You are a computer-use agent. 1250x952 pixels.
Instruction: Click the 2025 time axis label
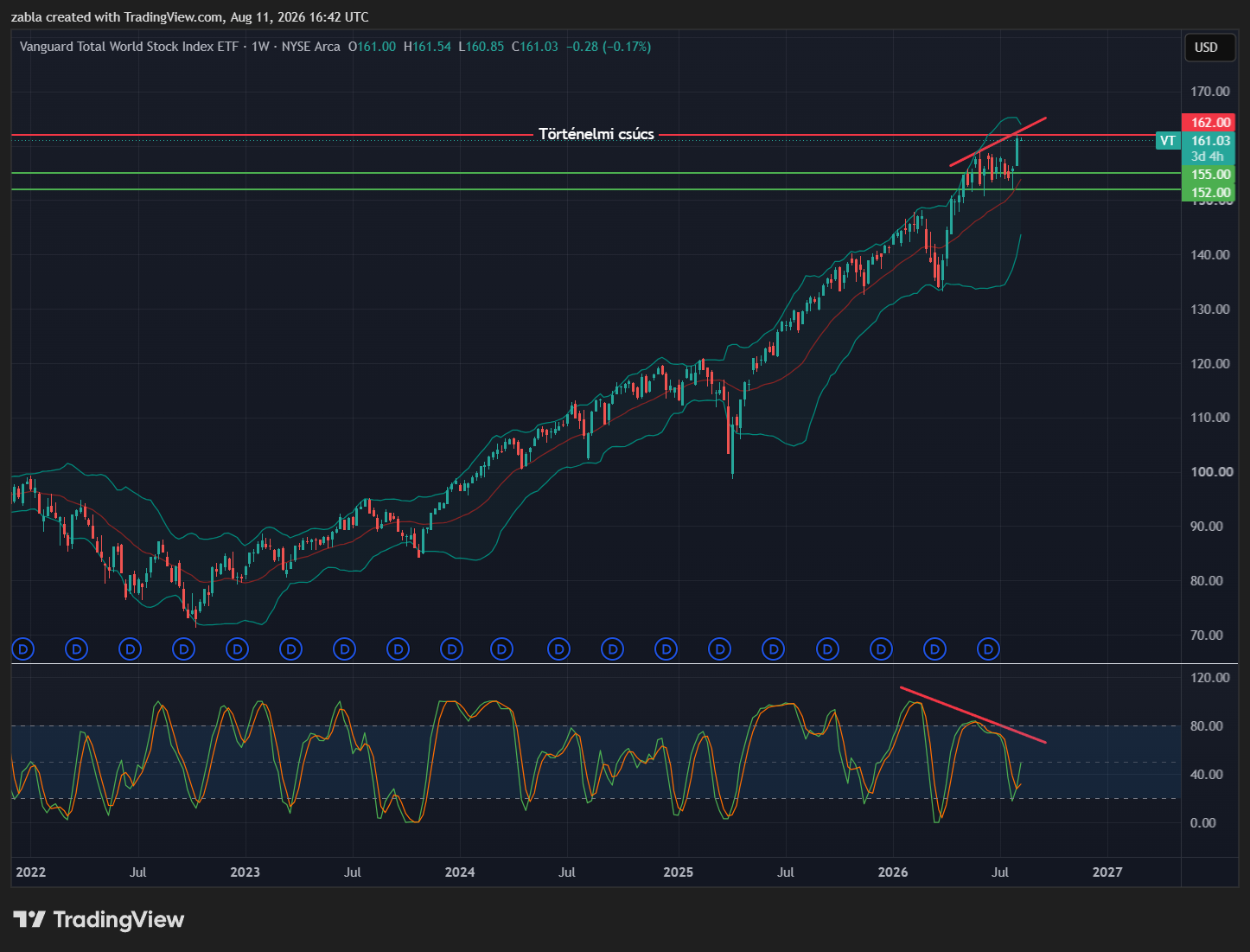pos(678,872)
